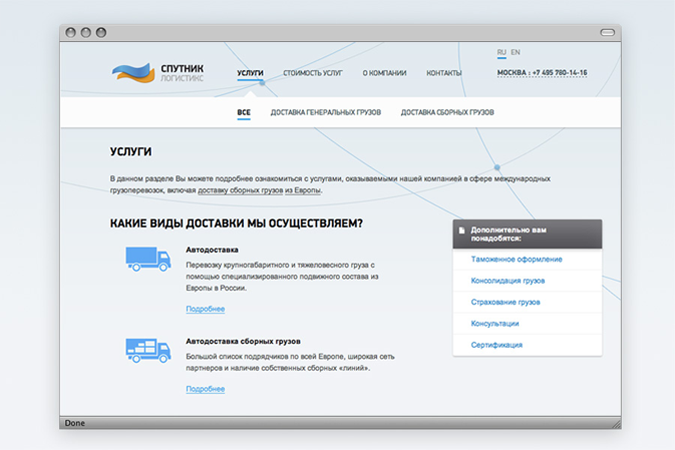Close the browser window with red button
The width and height of the screenshot is (675, 450).
point(71,33)
